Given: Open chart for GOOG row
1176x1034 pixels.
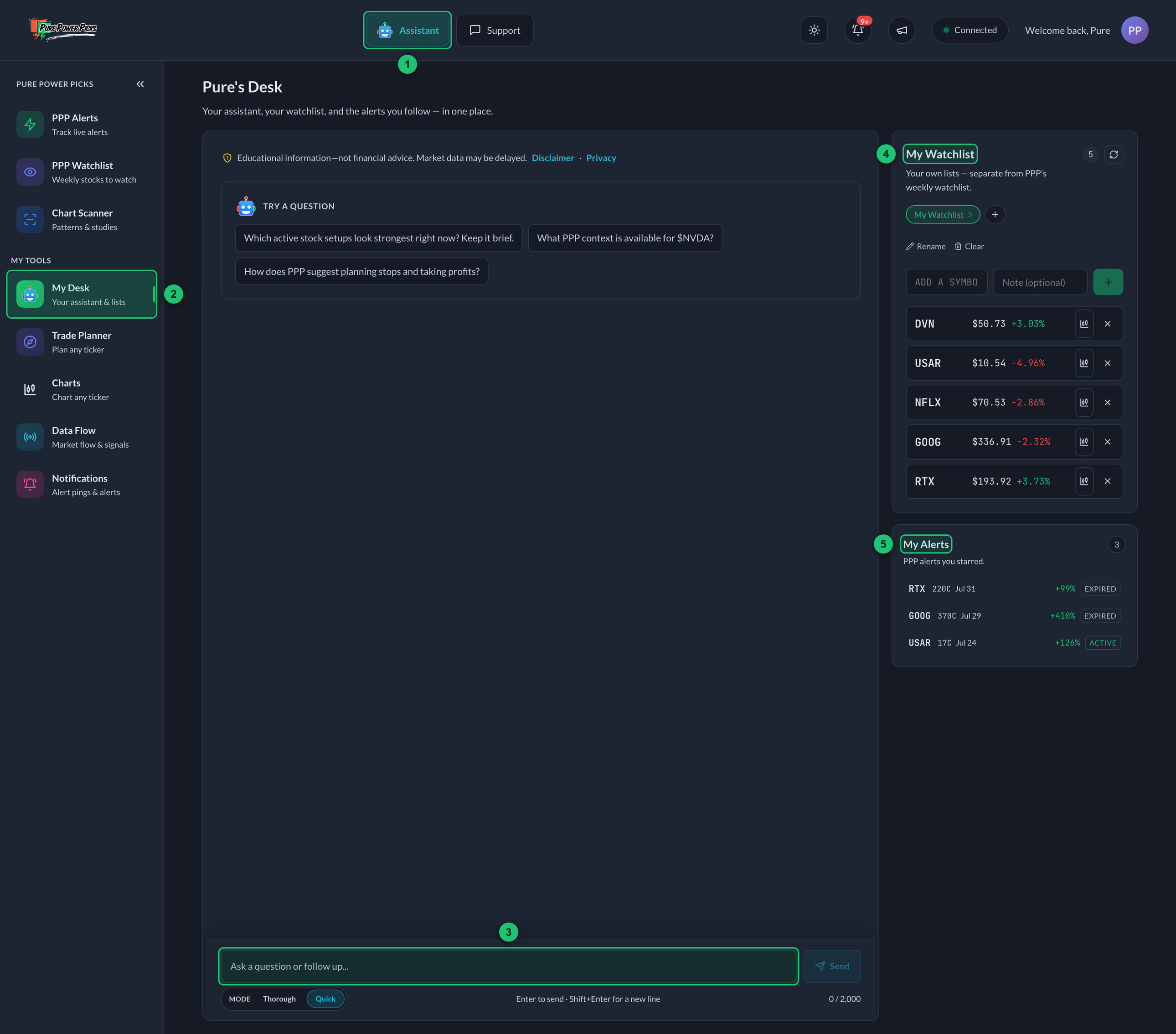Looking at the screenshot, I should 1084,441.
